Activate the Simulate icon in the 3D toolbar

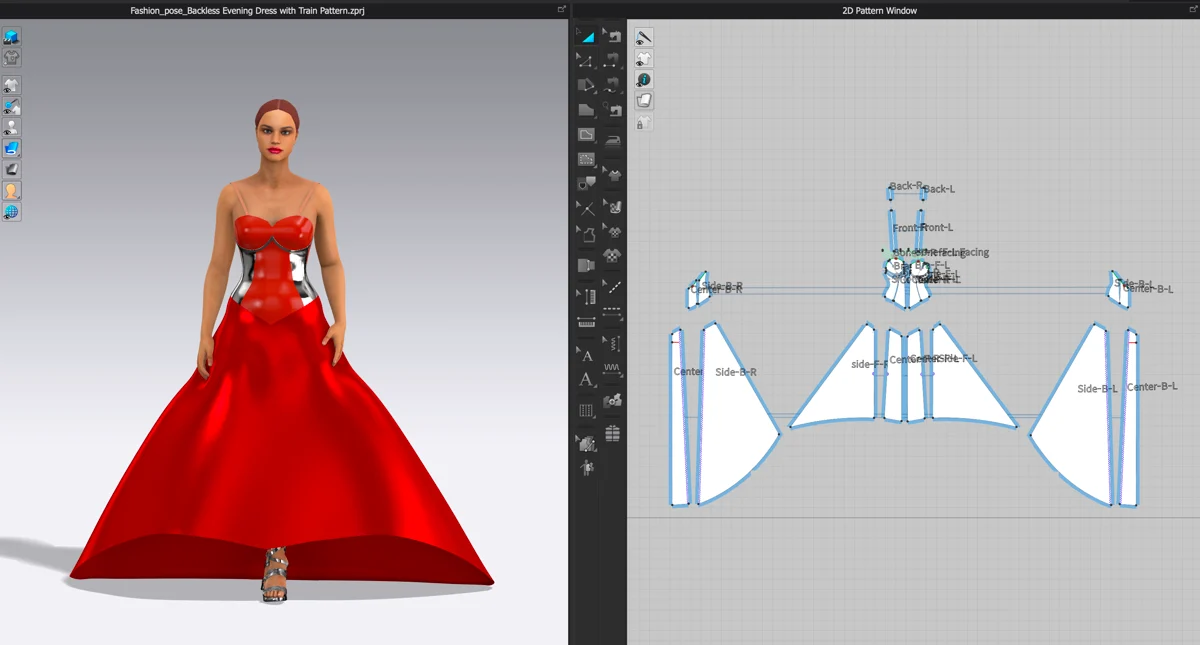12,33
